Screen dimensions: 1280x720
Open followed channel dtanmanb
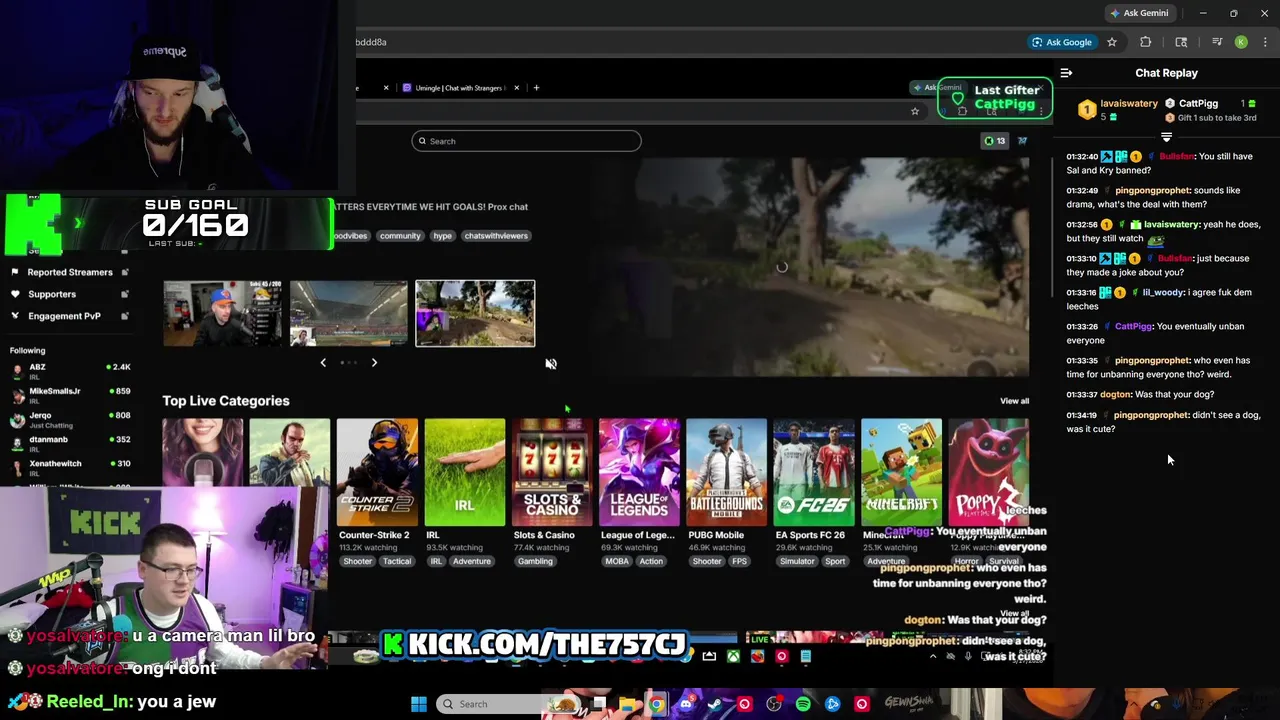pyautogui.click(x=70, y=442)
